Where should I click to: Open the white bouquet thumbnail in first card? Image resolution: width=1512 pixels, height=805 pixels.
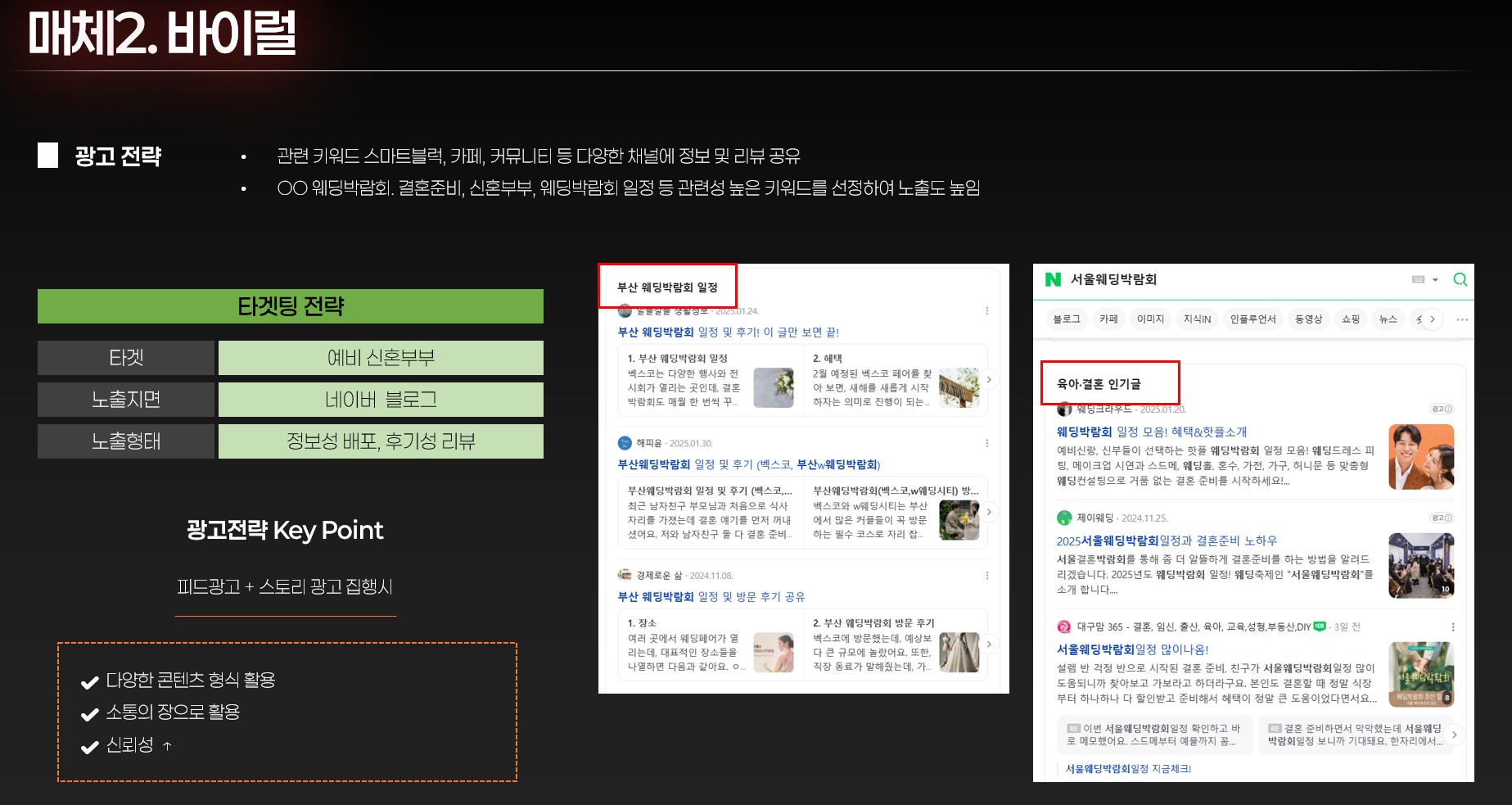[773, 387]
